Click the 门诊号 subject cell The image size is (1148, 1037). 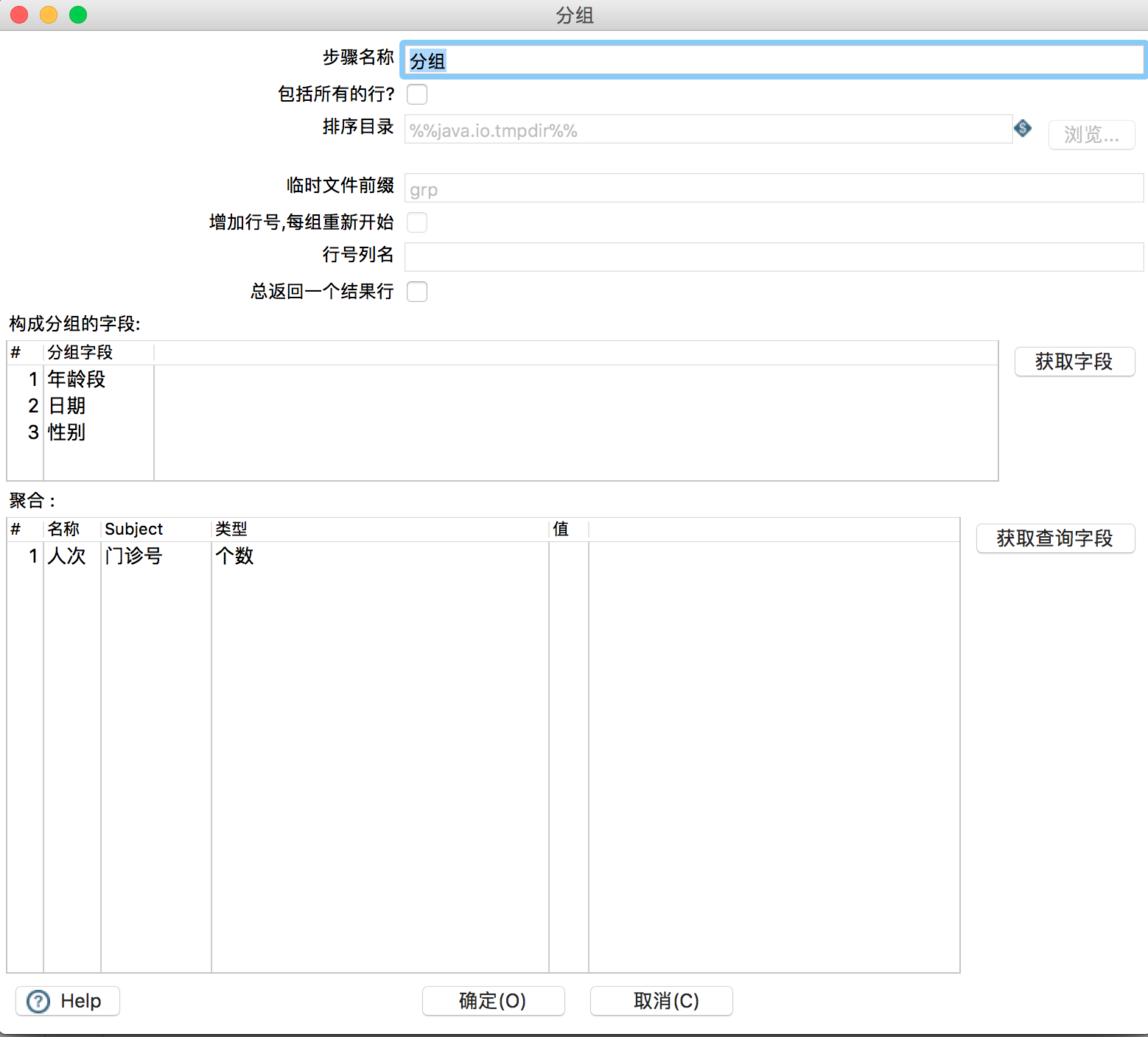click(156, 556)
